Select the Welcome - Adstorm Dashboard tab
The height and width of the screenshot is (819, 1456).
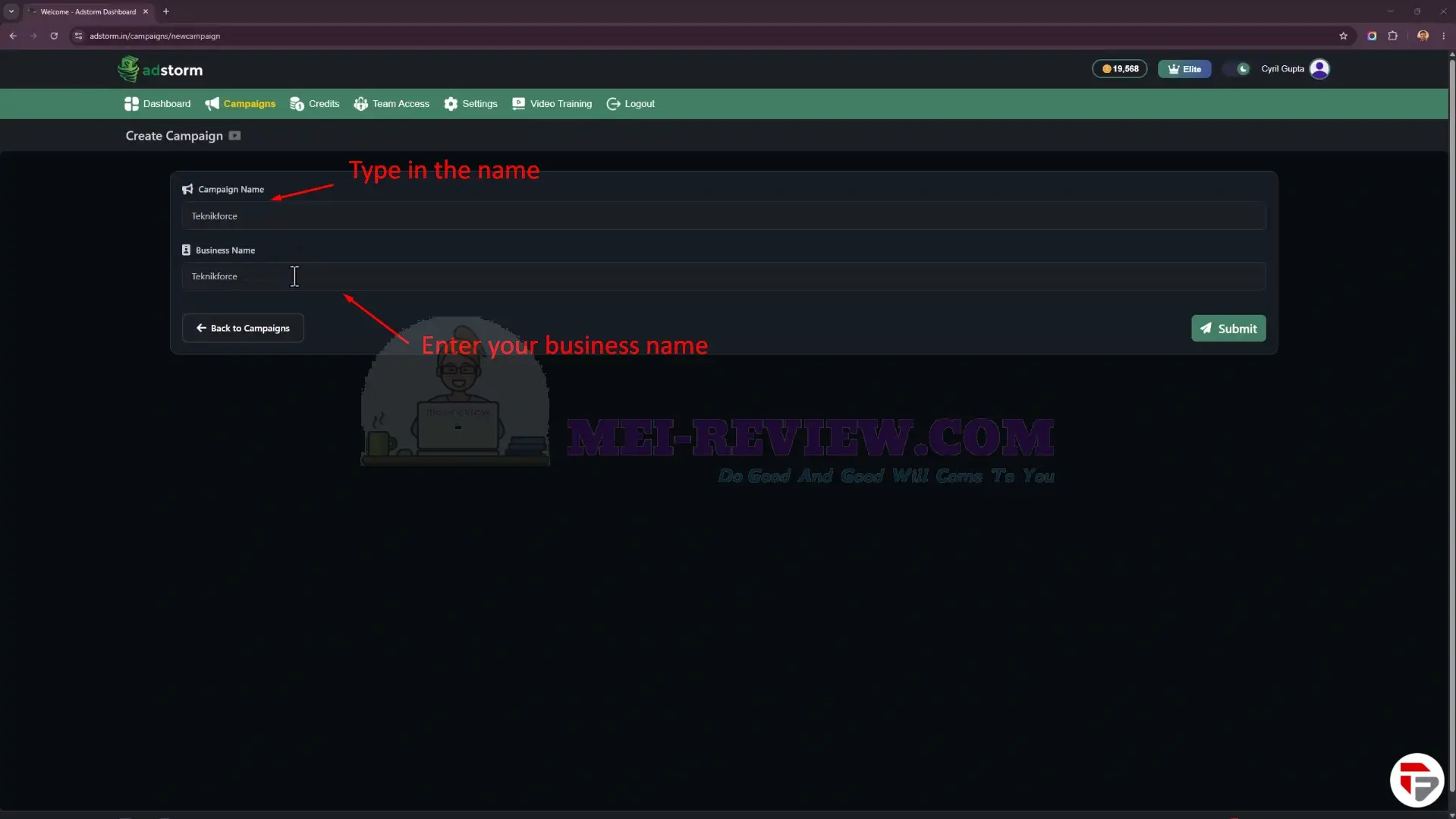point(88,11)
